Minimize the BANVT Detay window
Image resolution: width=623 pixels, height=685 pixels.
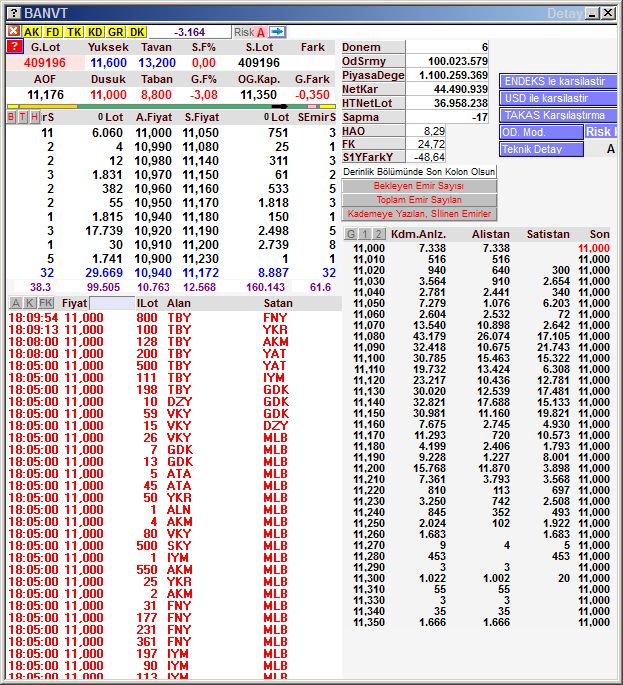pyautogui.click(x=592, y=13)
